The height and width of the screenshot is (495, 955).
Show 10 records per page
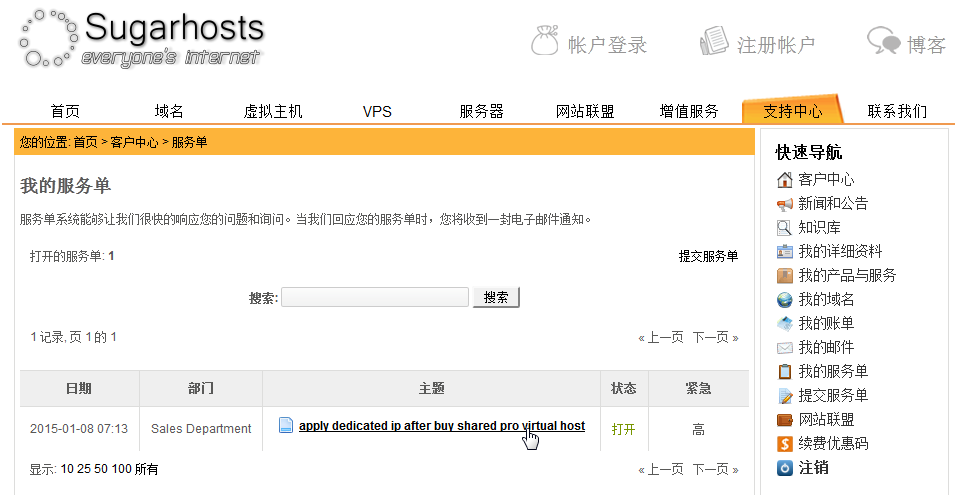point(67,469)
